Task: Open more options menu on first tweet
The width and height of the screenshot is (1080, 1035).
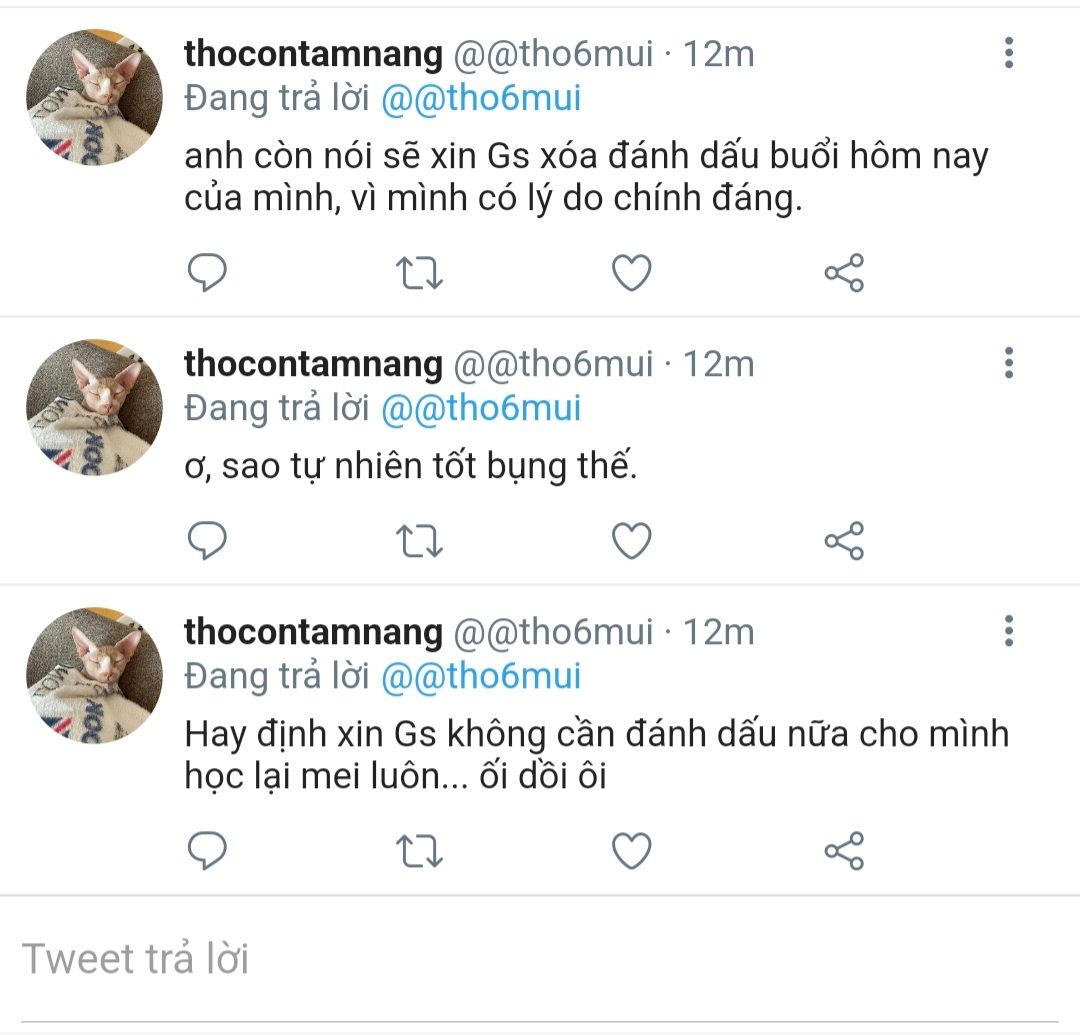Action: coord(1008,52)
